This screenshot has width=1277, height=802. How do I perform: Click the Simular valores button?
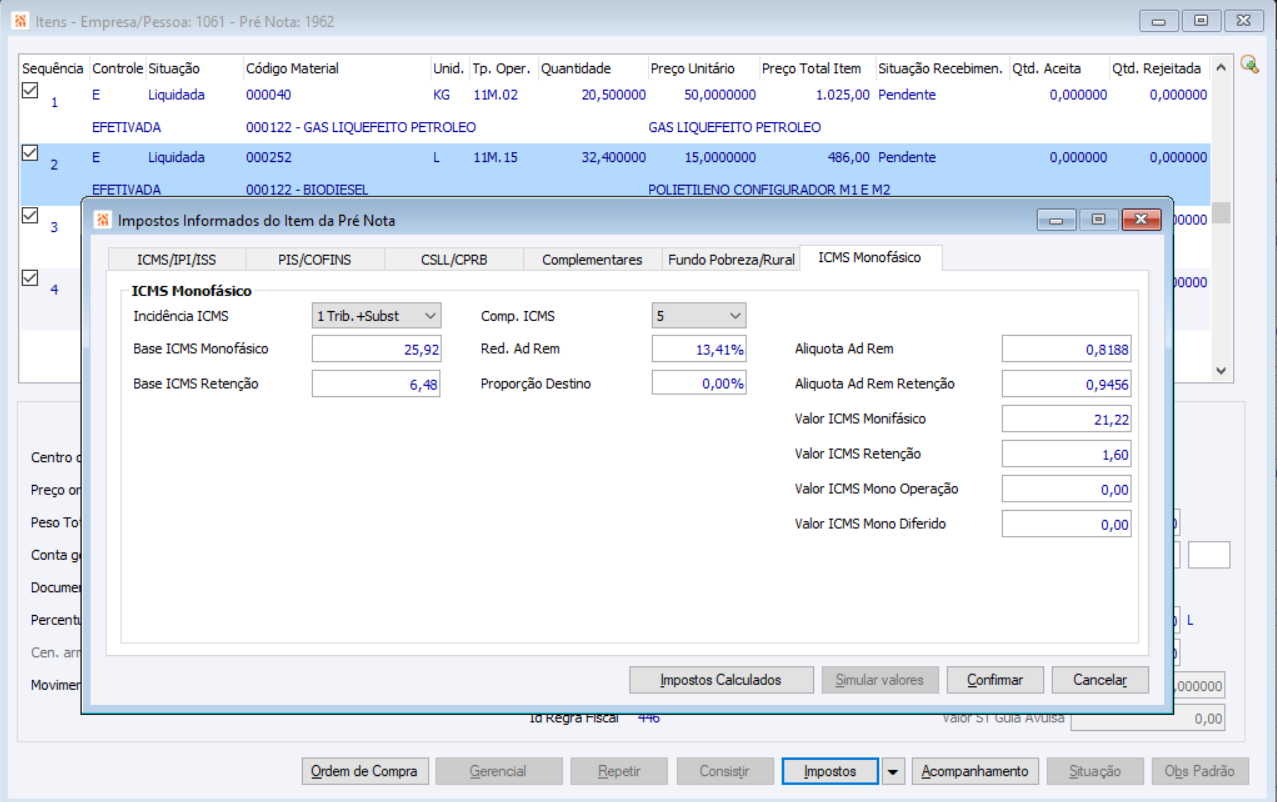tap(880, 680)
